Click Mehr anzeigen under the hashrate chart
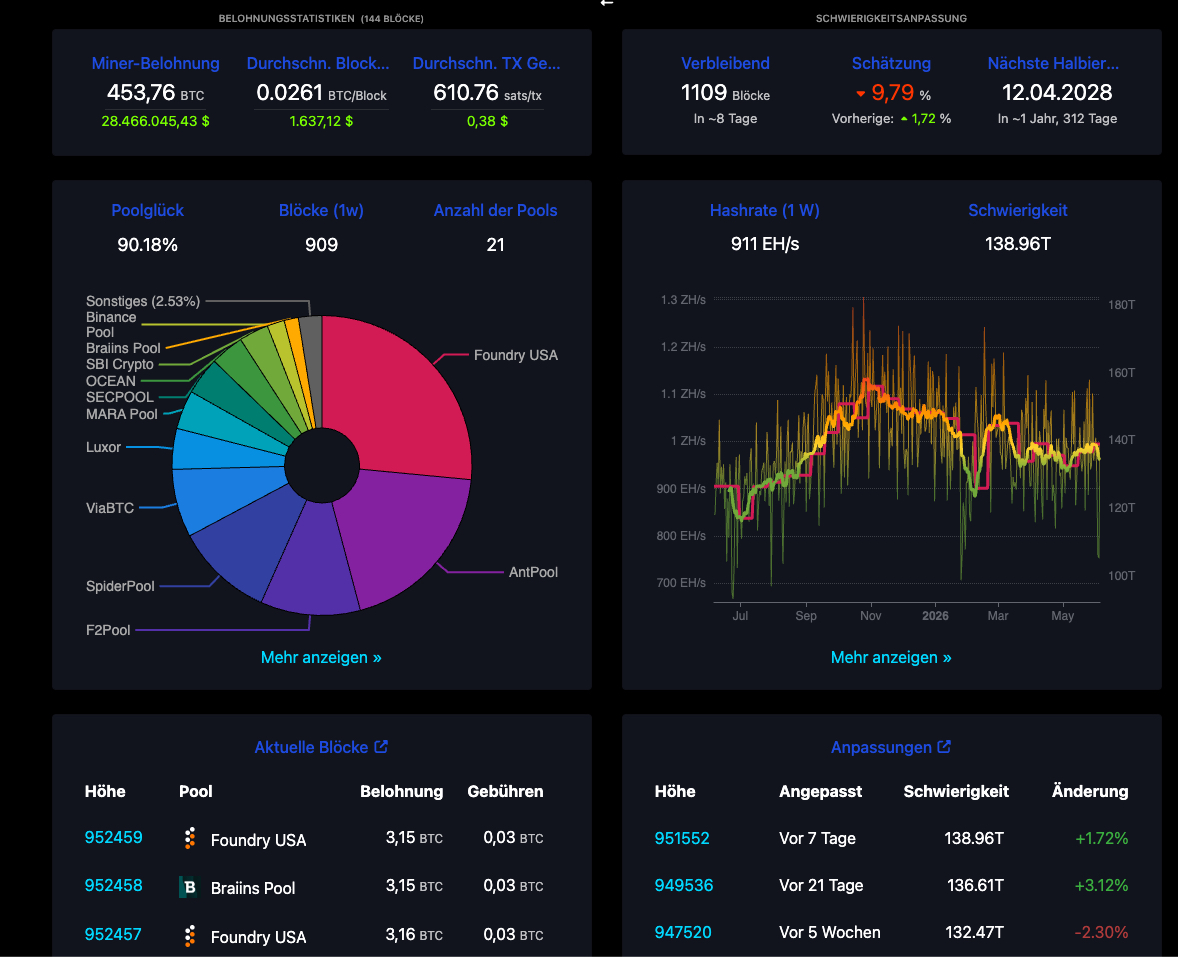The height and width of the screenshot is (957, 1178). 891,657
